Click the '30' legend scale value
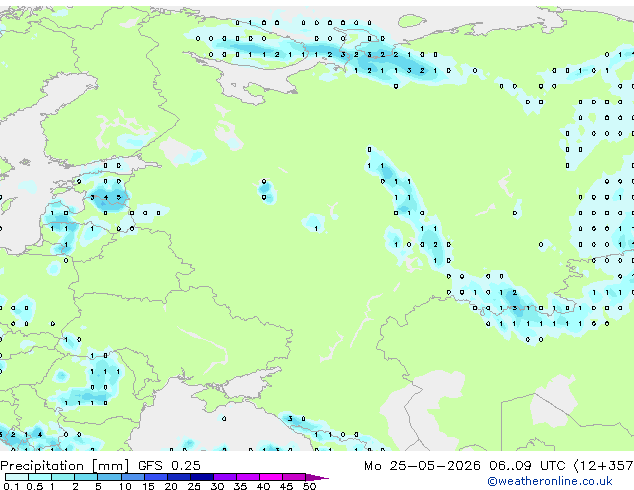The height and width of the screenshot is (490, 634). pos(217,486)
